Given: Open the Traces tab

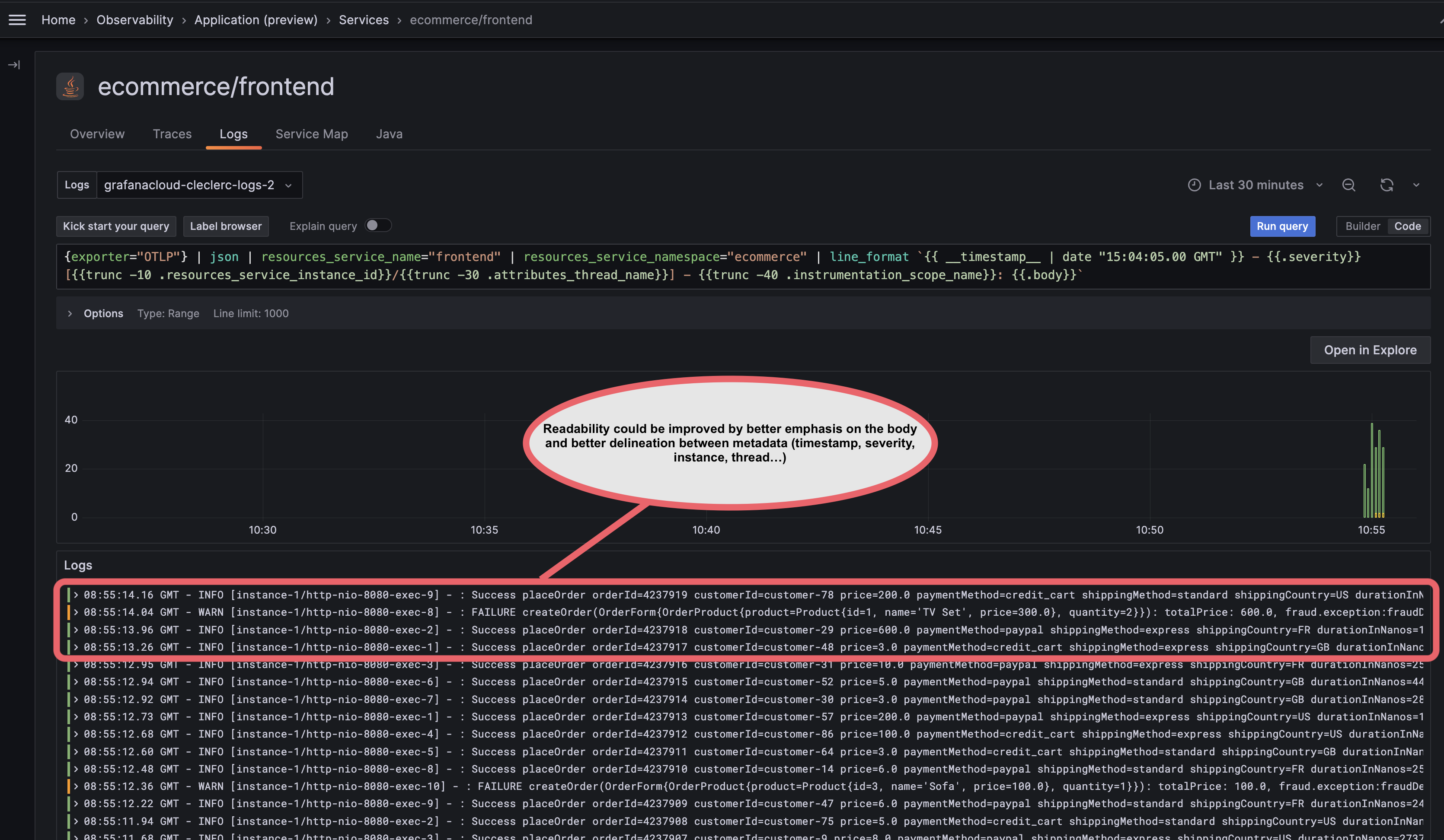Looking at the screenshot, I should [x=172, y=134].
